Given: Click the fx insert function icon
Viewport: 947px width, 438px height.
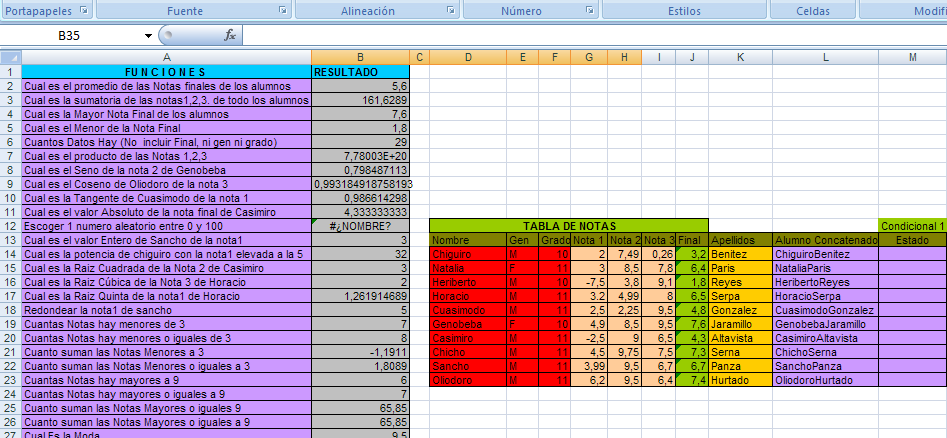Looking at the screenshot, I should (x=229, y=35).
